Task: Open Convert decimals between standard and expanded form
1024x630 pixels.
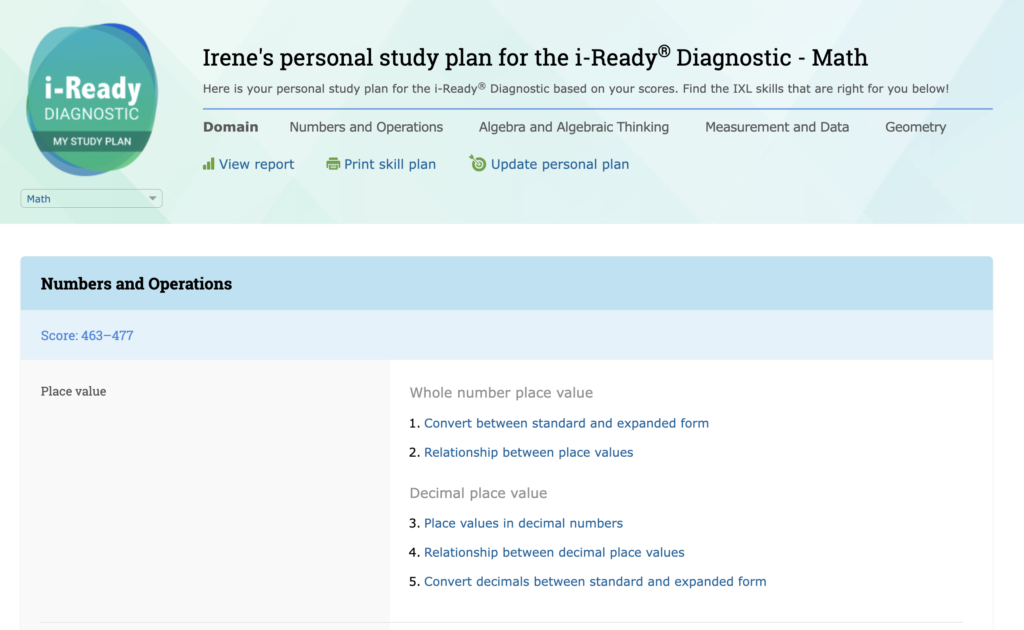Action: [595, 581]
